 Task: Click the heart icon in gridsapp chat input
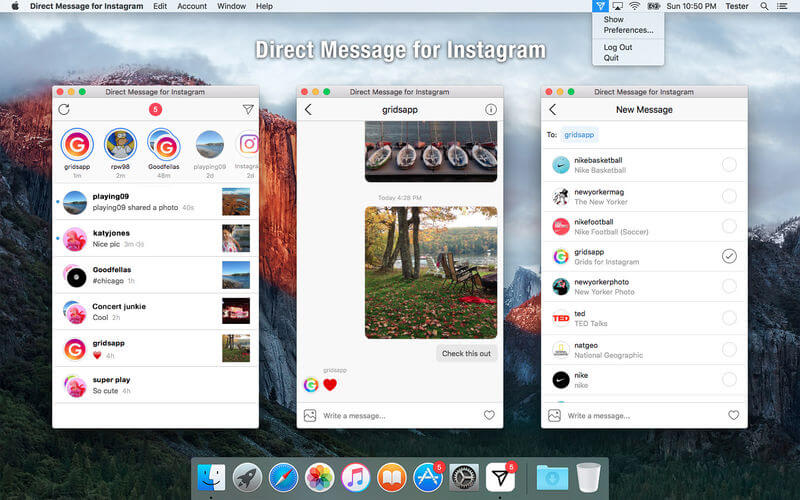tap(489, 415)
